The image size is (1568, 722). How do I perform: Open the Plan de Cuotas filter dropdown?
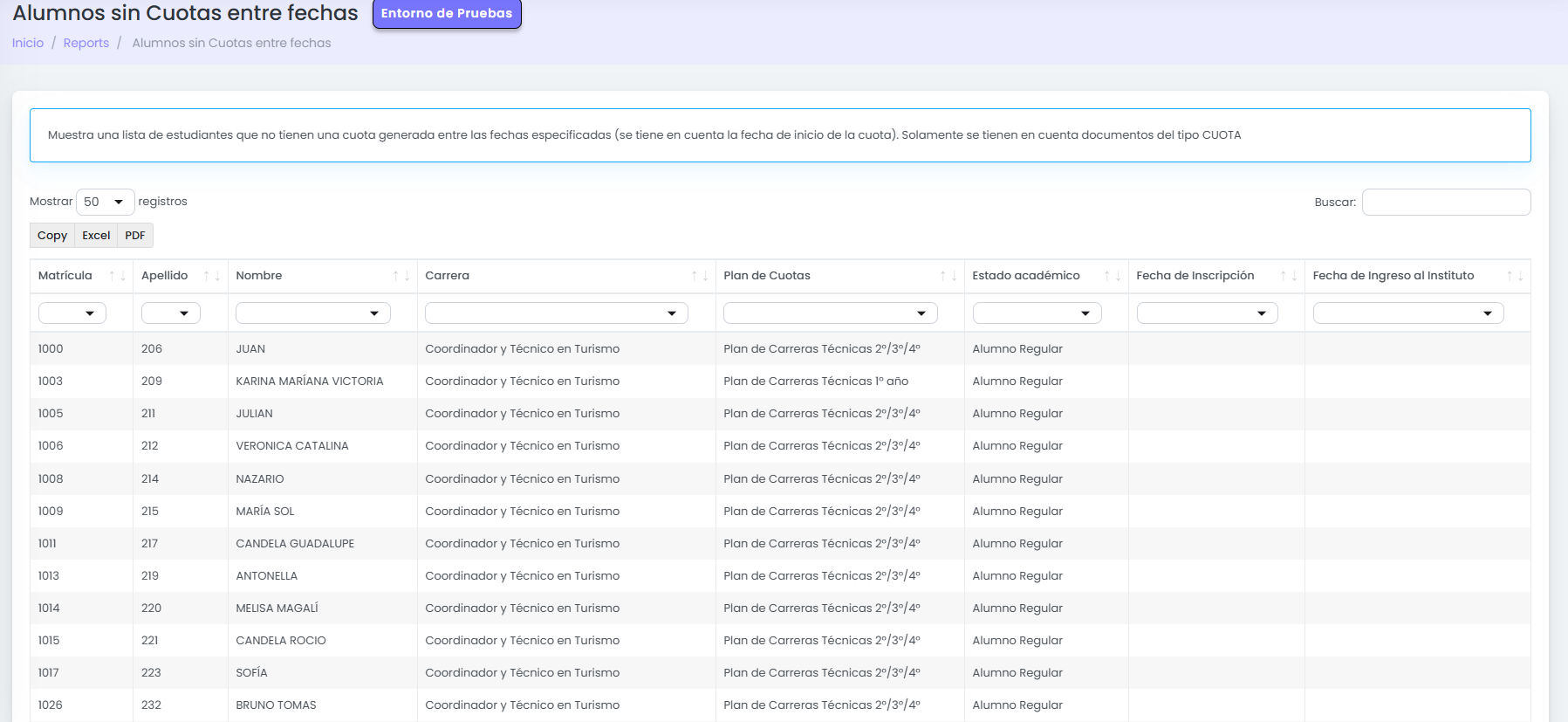tap(831, 313)
